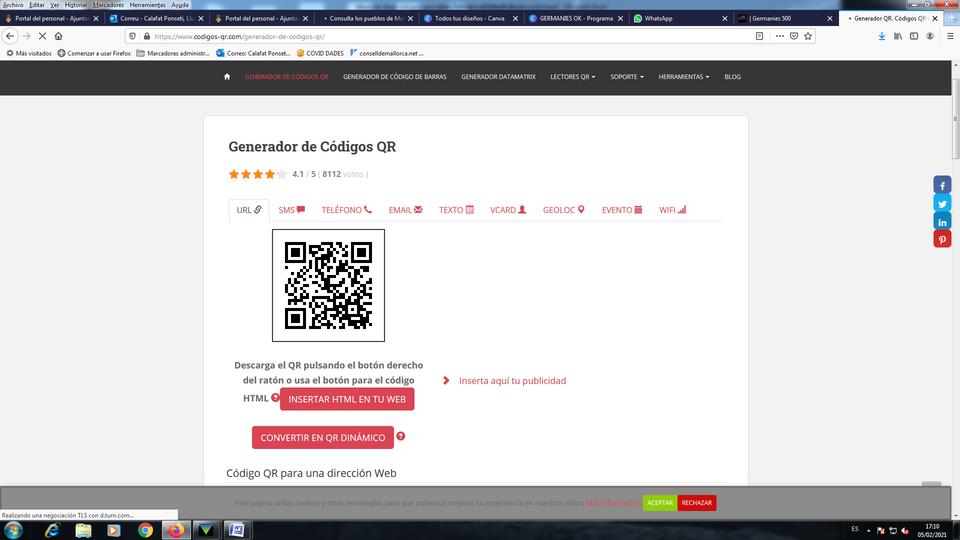Open Firefox Marcadores menu

(108, 4)
